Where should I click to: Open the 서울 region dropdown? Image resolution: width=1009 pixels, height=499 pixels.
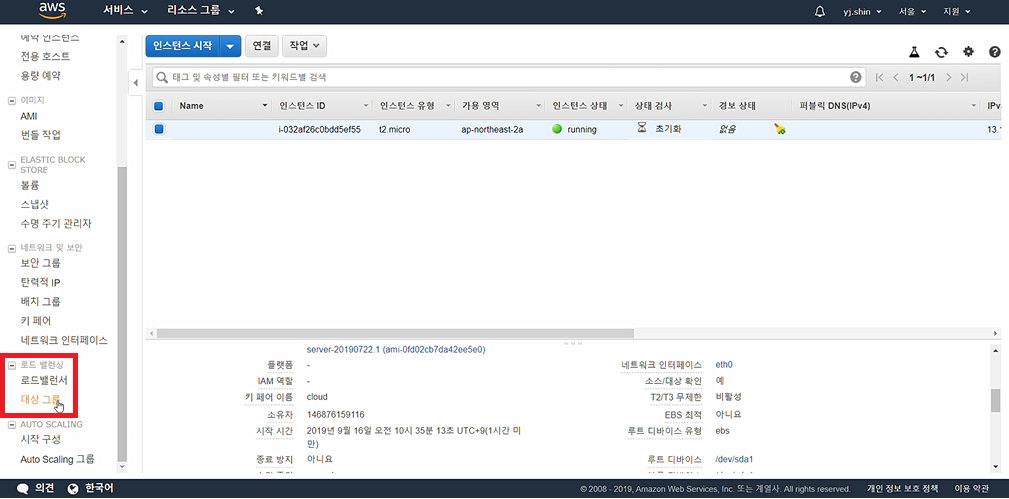(x=912, y=12)
